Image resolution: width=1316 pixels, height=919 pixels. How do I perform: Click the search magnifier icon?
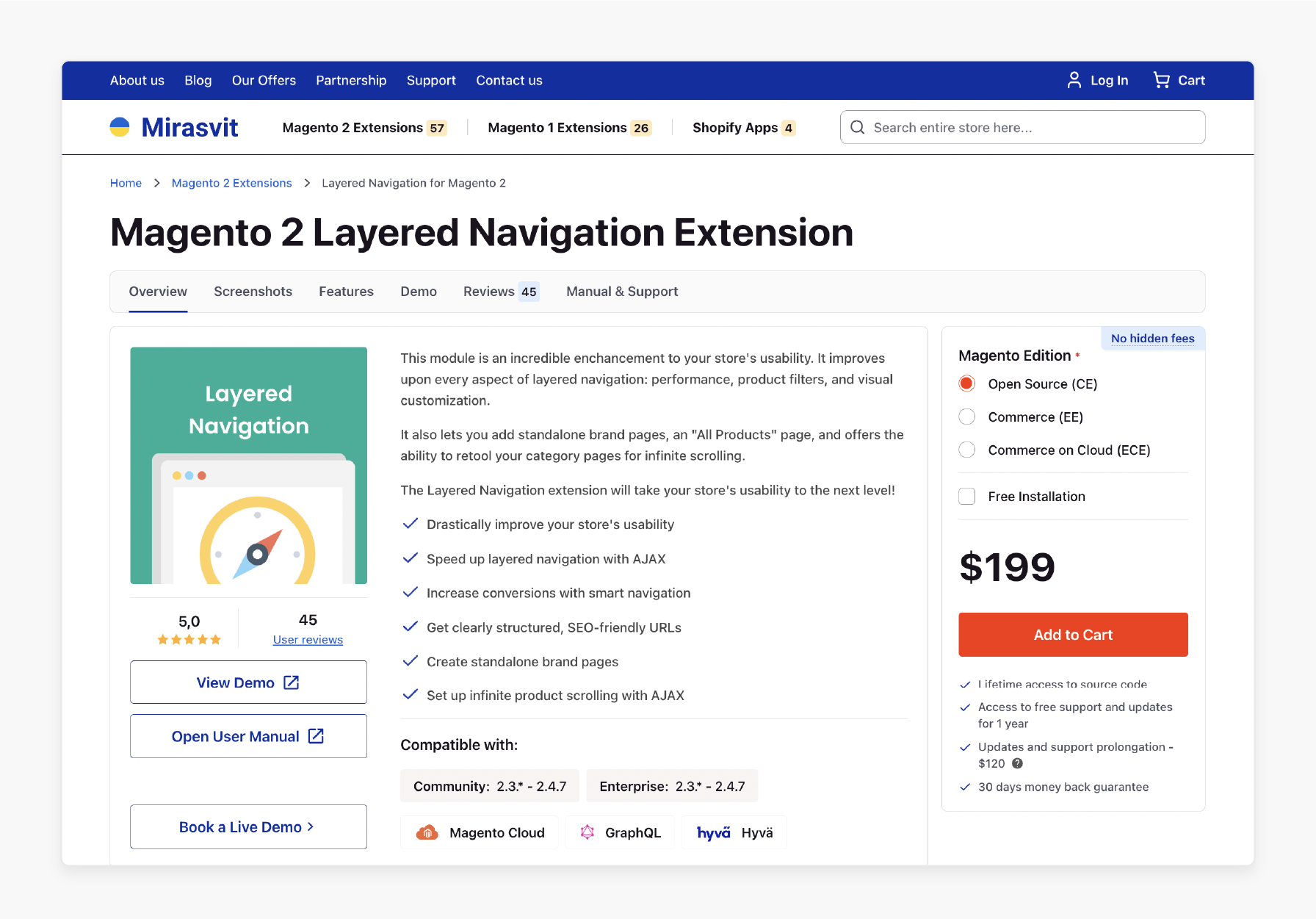[x=857, y=127]
